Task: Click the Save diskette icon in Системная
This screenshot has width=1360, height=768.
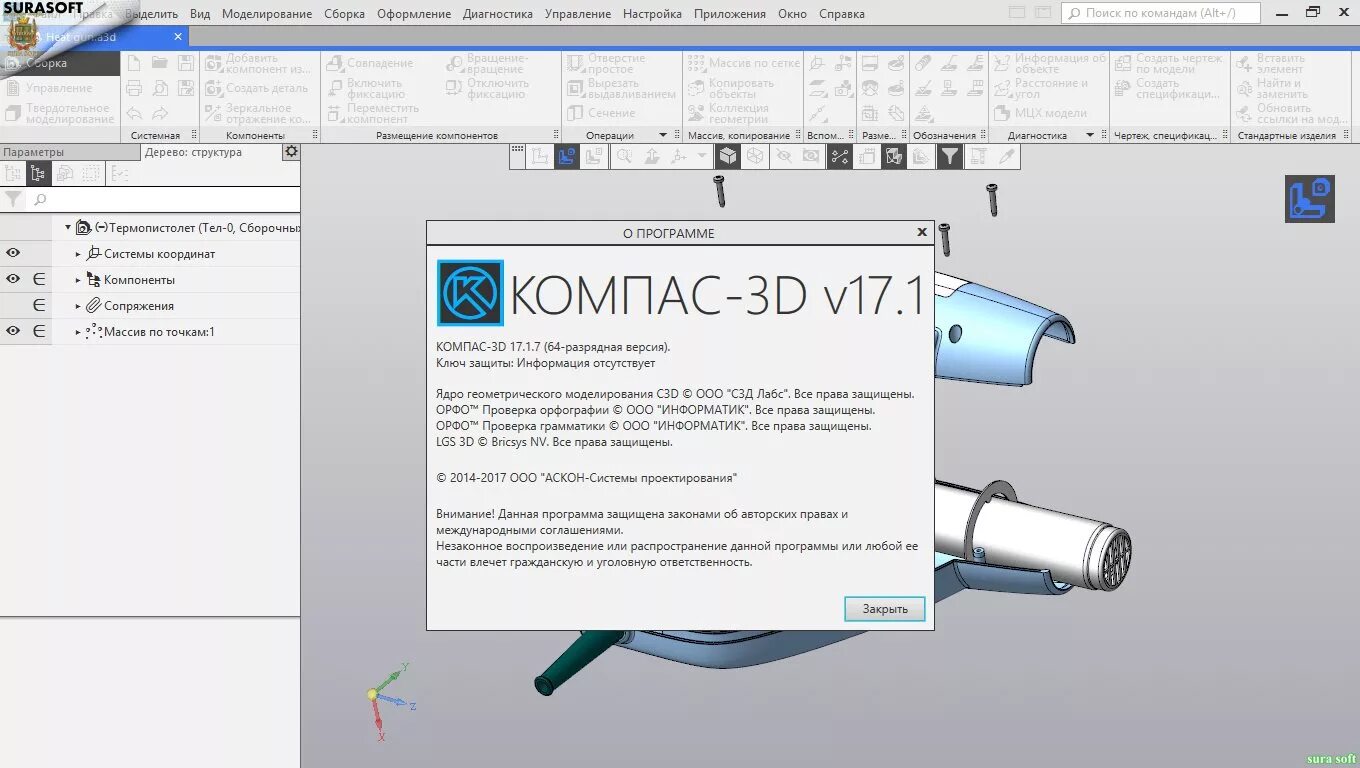Action: (x=186, y=63)
